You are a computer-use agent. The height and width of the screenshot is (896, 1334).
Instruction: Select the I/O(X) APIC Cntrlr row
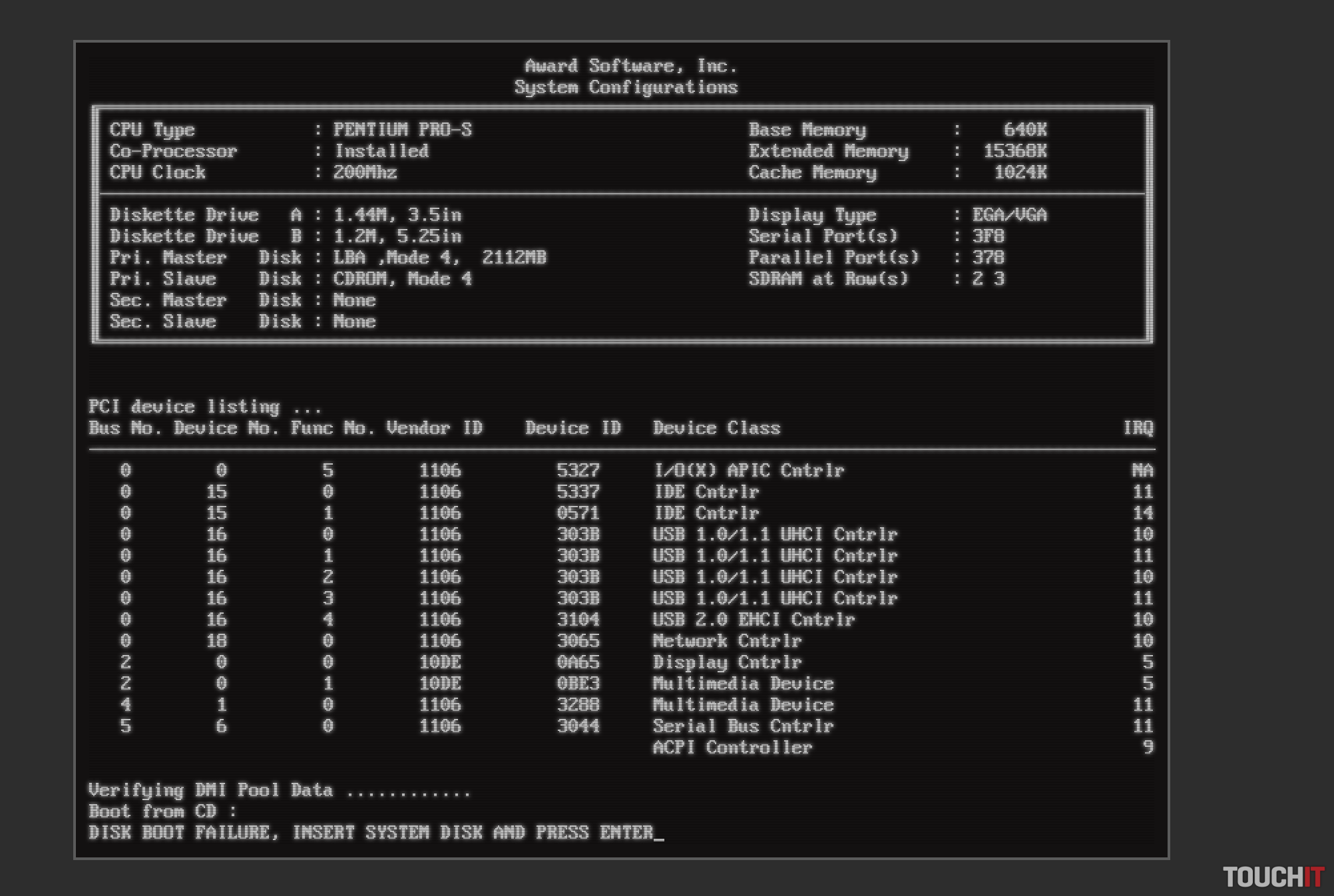click(748, 471)
